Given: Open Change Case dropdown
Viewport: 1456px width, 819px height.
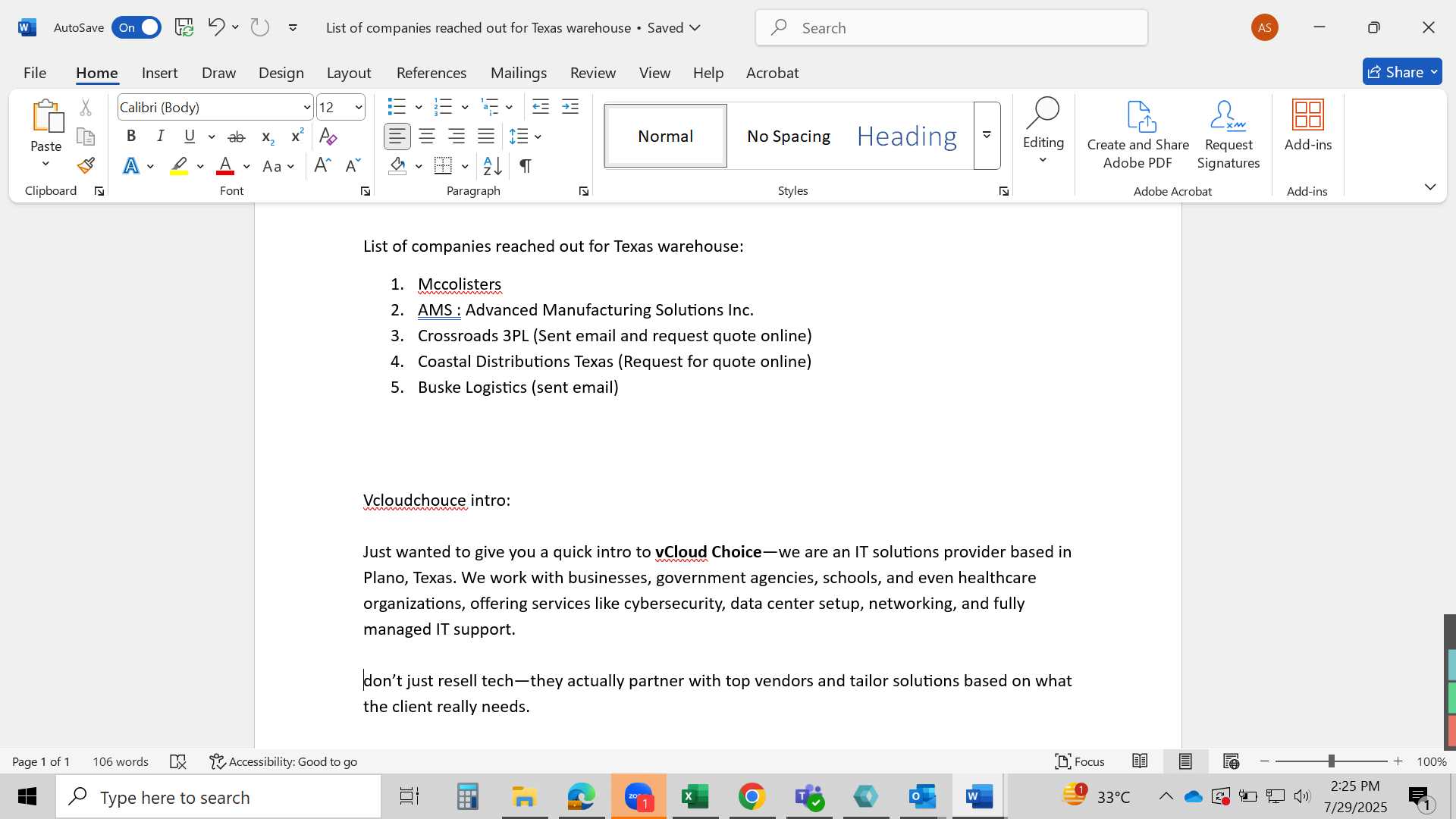Looking at the screenshot, I should pos(278,166).
